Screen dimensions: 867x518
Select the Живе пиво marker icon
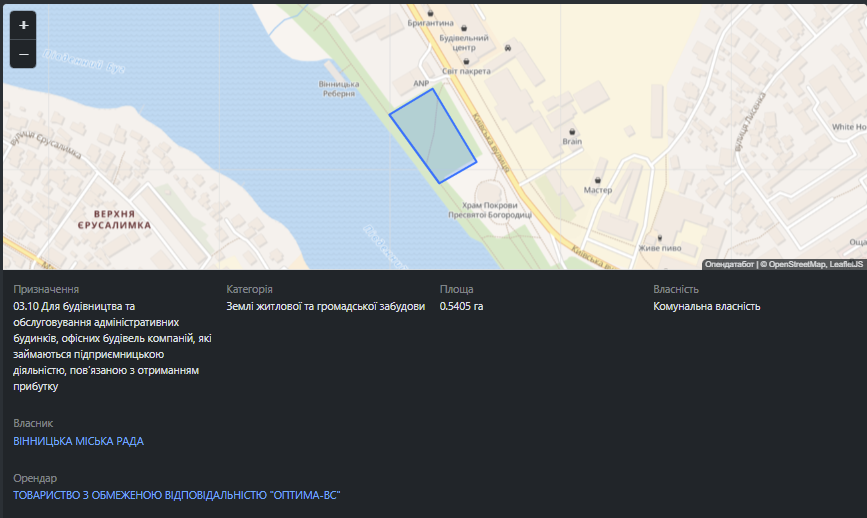tap(658, 234)
